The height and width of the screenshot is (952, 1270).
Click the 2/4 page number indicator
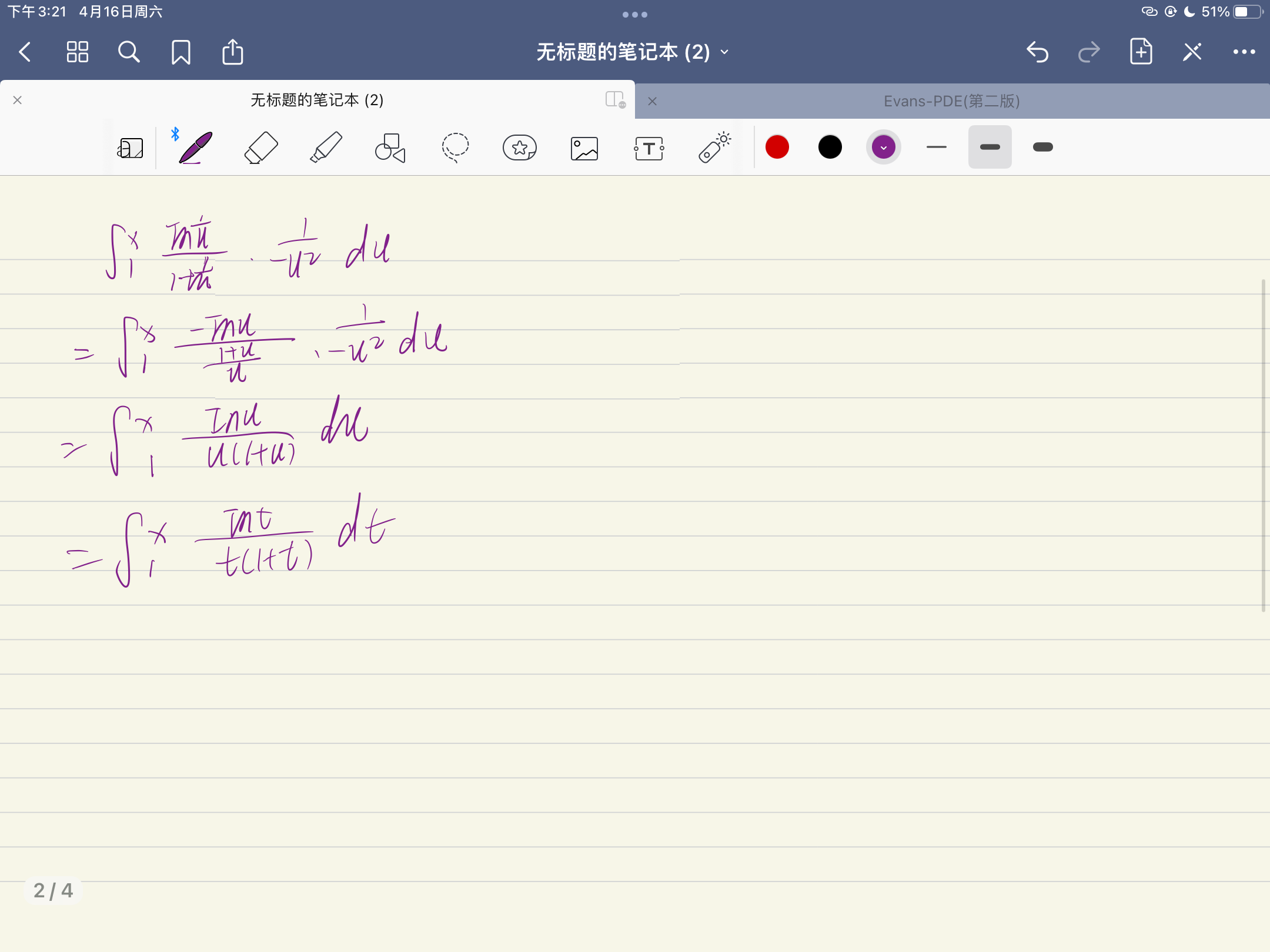(x=54, y=890)
